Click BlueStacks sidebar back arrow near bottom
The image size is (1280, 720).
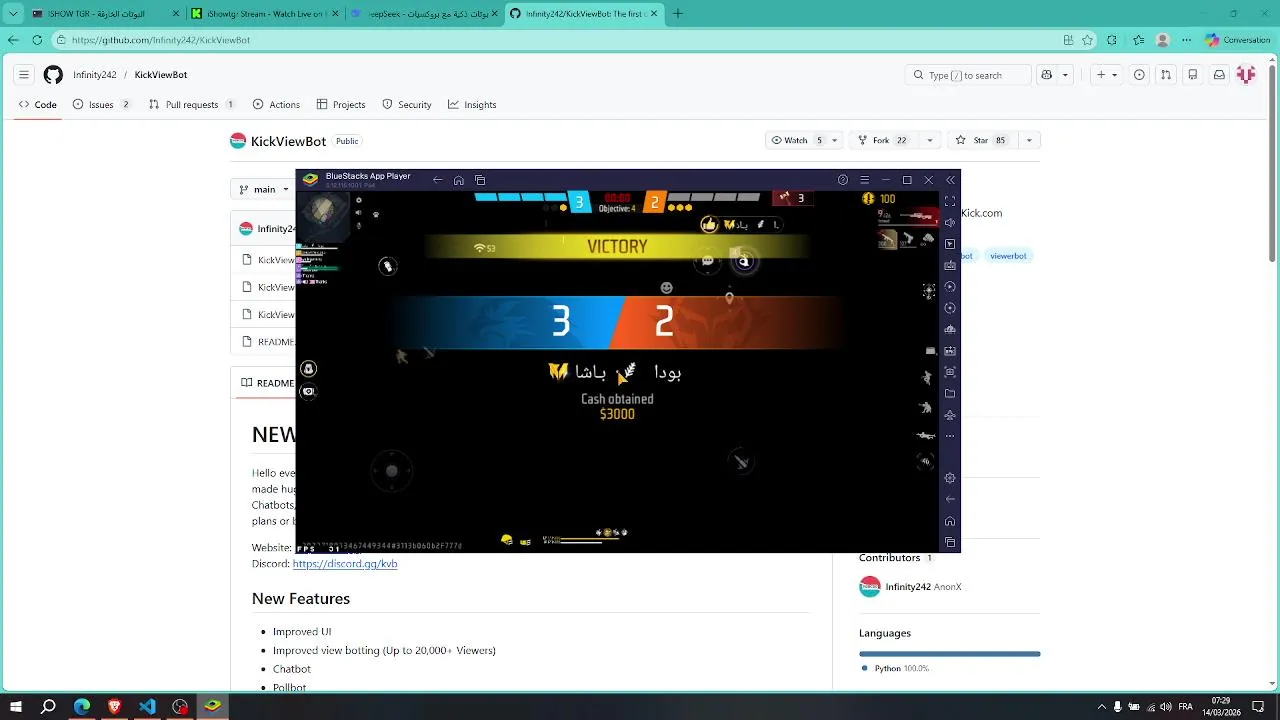point(950,499)
